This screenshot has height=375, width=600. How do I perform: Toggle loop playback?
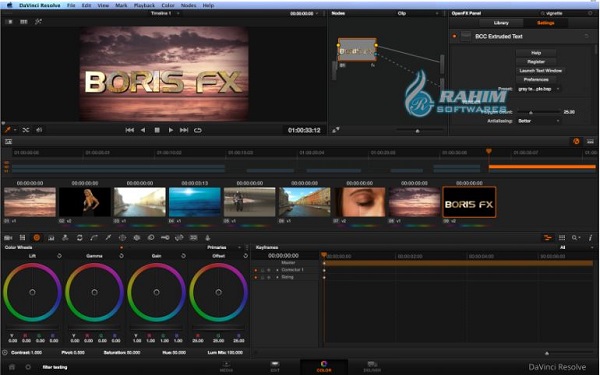[x=197, y=130]
